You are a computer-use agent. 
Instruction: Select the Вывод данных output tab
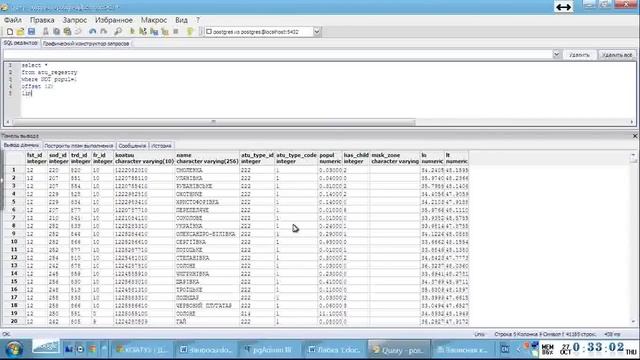tap(21, 145)
